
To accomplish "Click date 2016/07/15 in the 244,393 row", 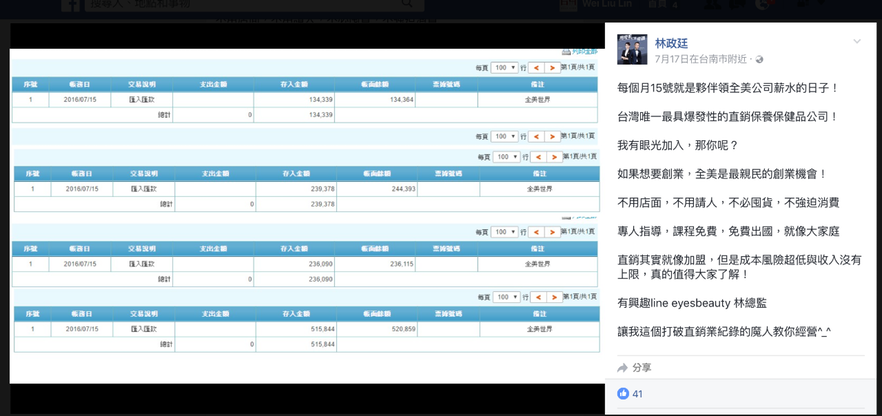I will [x=82, y=189].
